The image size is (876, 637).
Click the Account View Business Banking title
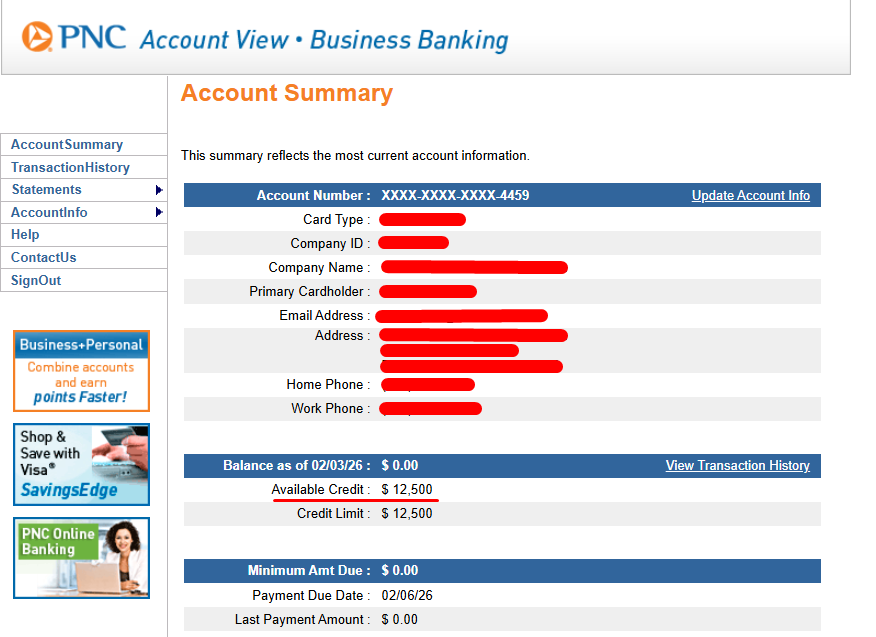click(323, 41)
